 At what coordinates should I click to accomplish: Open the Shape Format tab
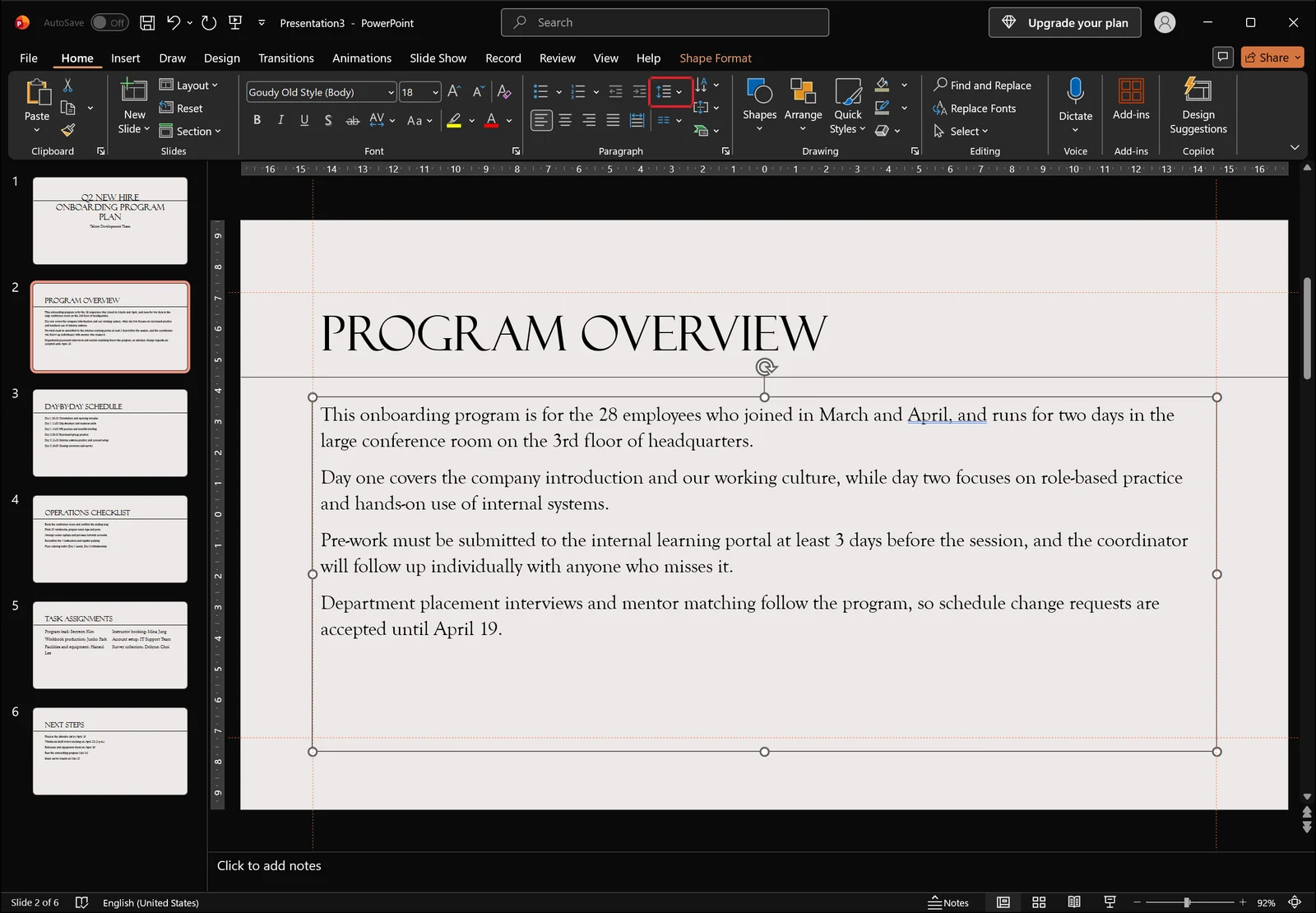(x=716, y=58)
